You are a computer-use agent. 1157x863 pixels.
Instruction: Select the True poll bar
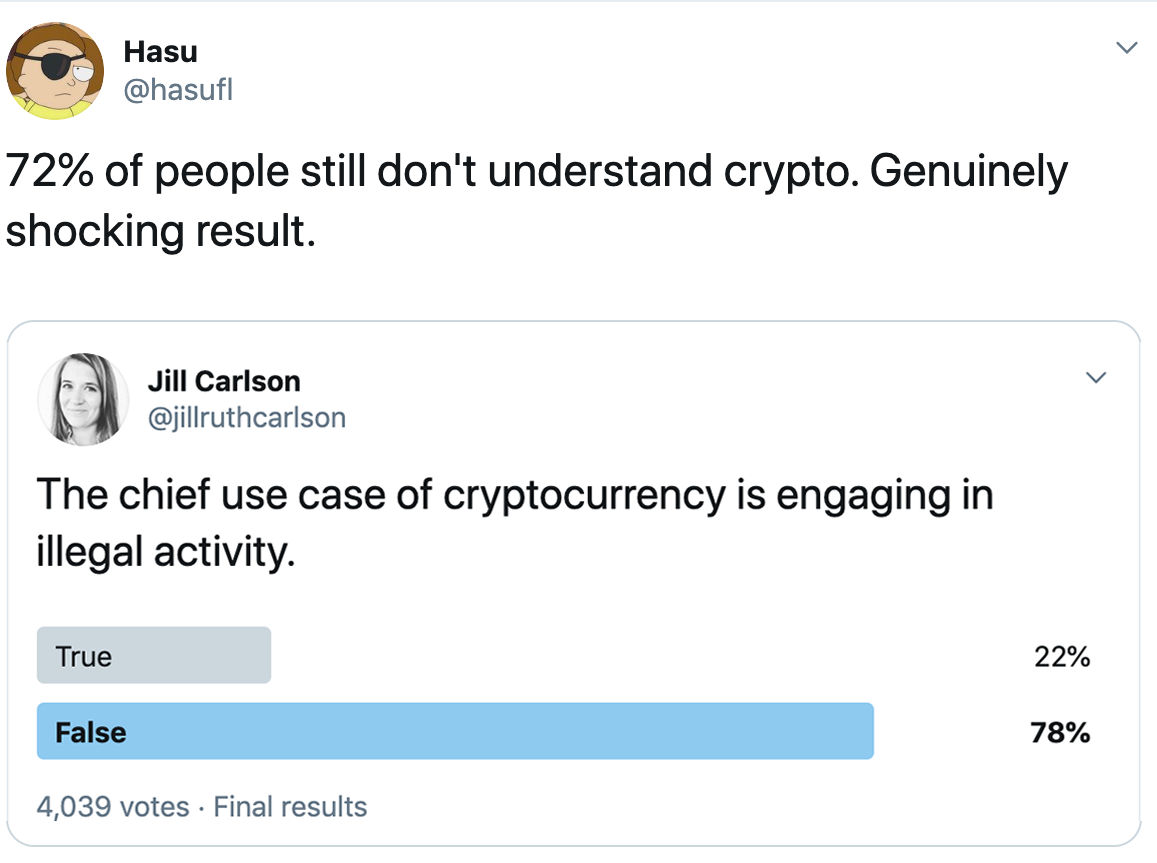pyautogui.click(x=153, y=655)
